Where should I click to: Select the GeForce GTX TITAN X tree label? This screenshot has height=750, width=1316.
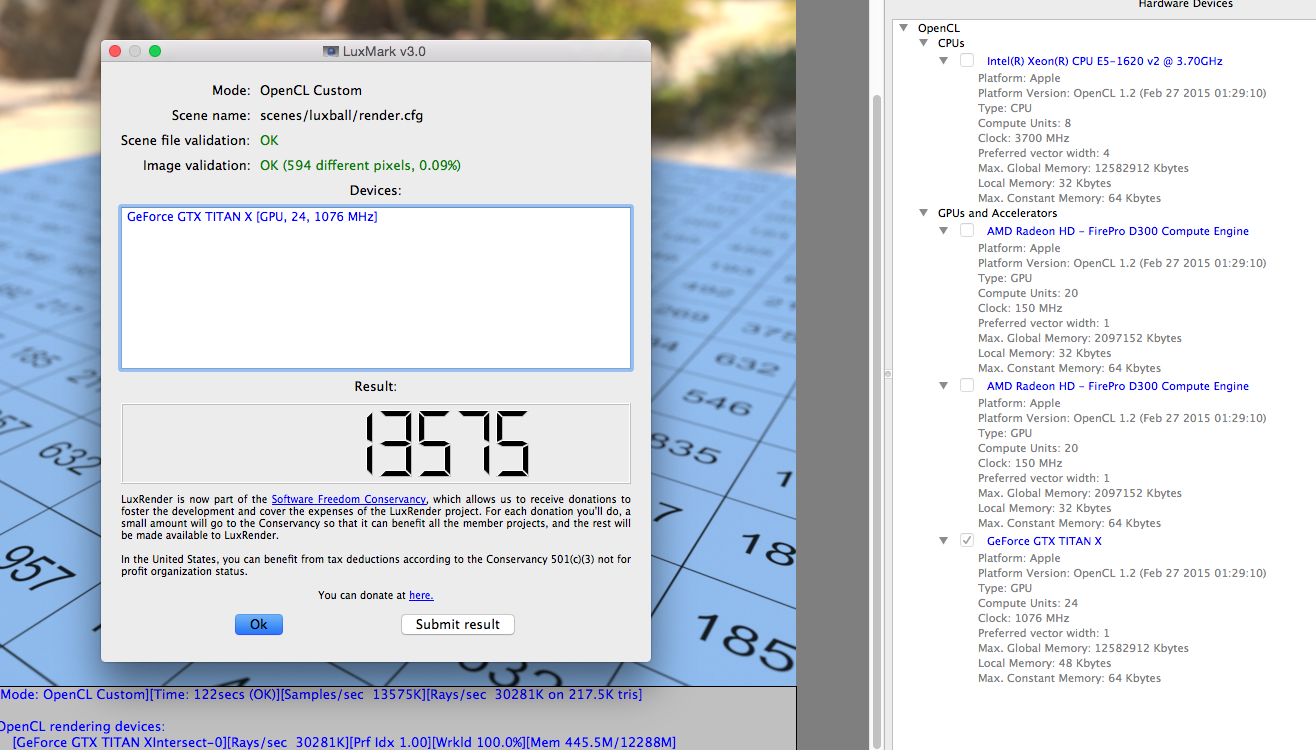(x=1044, y=541)
